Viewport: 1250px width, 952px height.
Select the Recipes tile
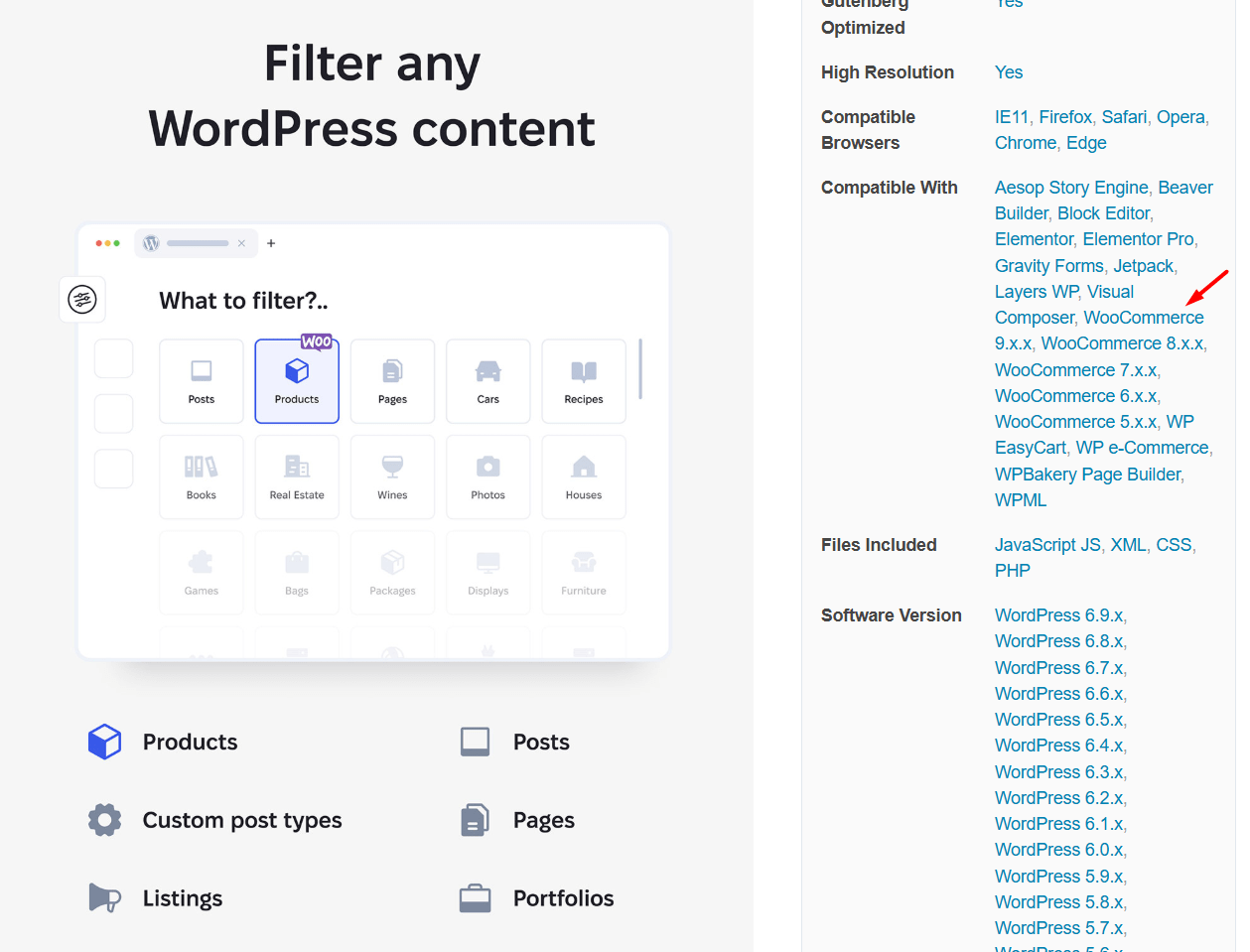click(584, 381)
